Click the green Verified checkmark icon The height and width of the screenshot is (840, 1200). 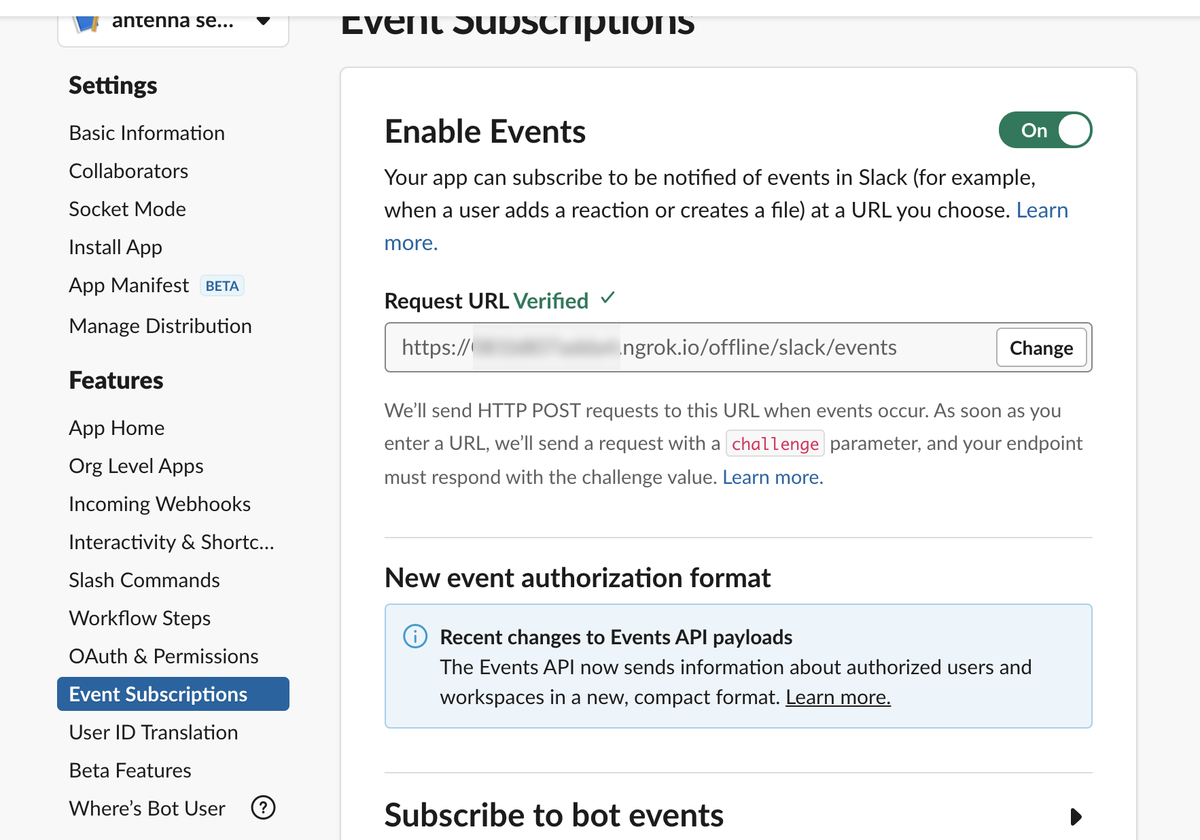click(608, 299)
